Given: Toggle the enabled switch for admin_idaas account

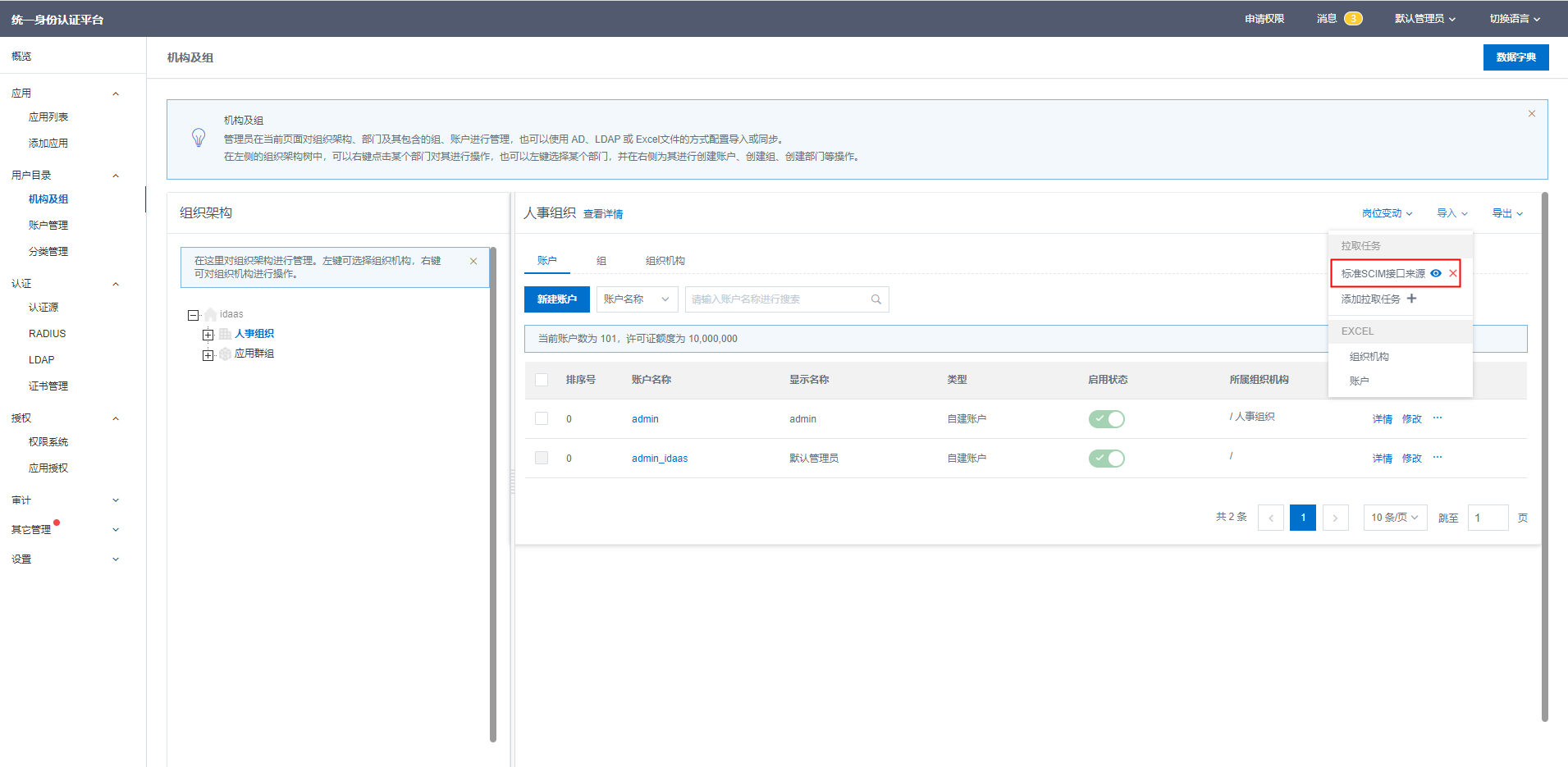Looking at the screenshot, I should [1106, 459].
